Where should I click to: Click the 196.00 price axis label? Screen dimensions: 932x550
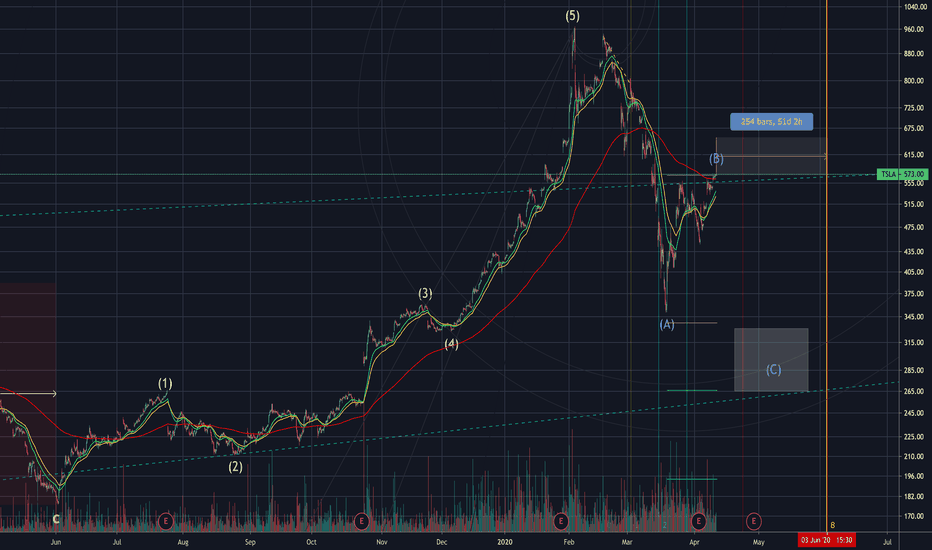(914, 476)
